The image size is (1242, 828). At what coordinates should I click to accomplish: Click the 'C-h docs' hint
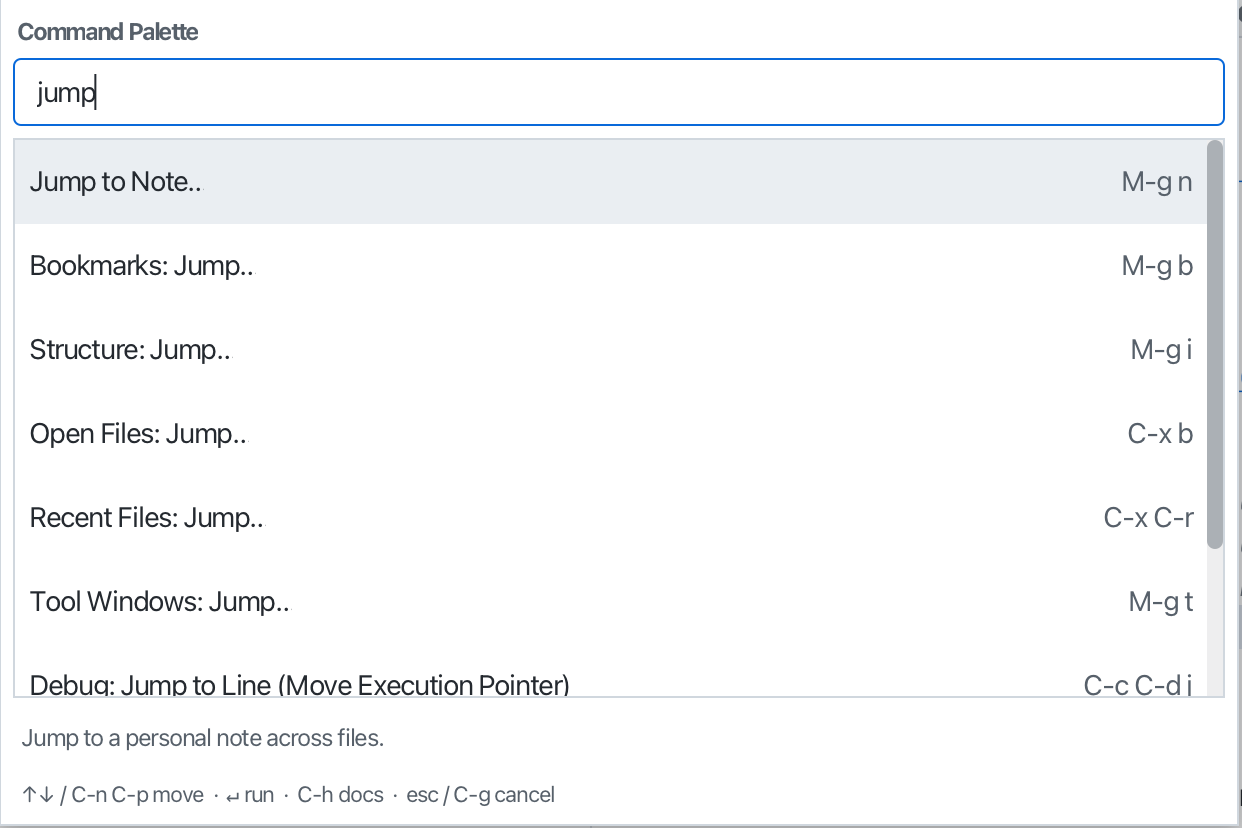point(340,795)
